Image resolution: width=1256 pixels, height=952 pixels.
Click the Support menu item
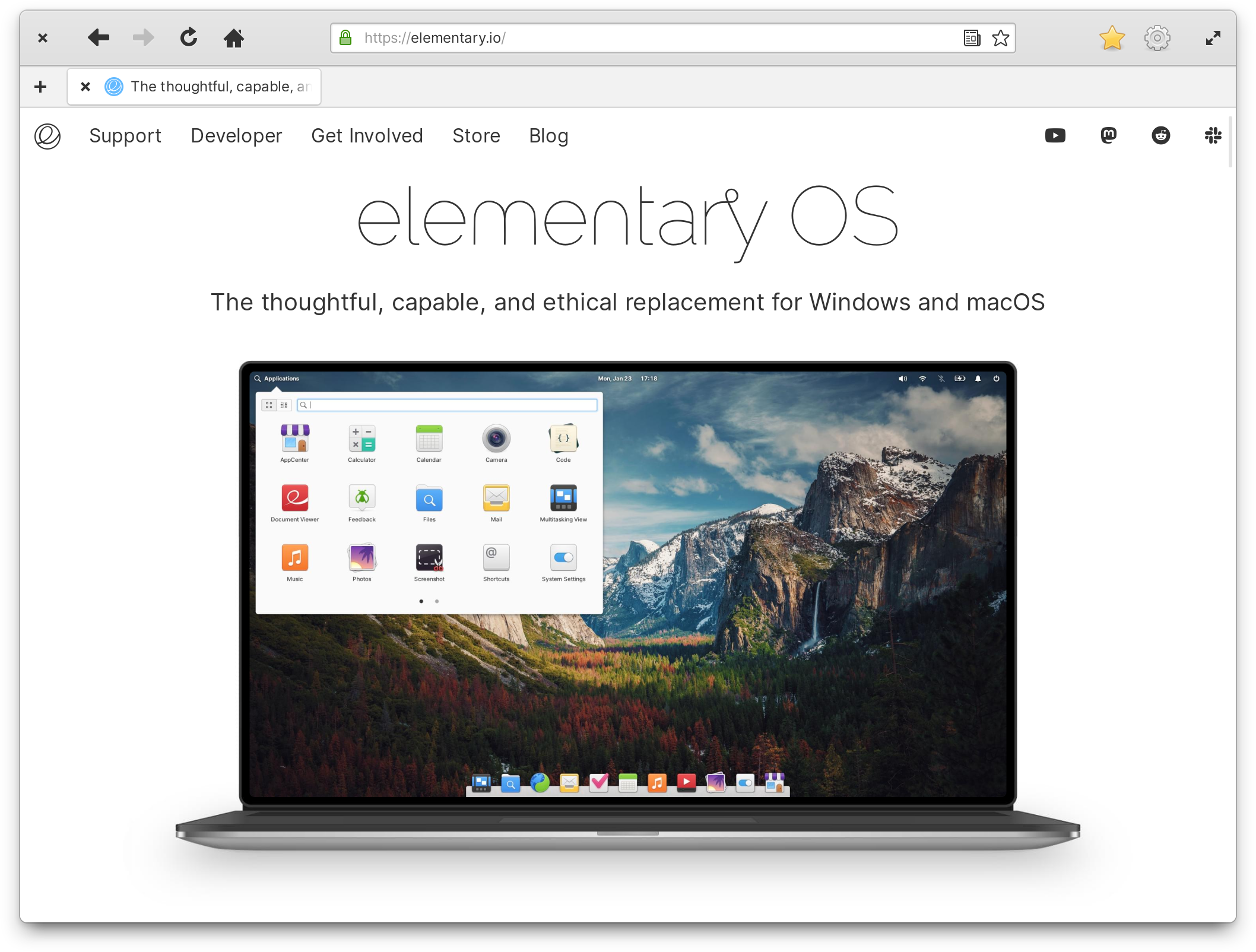[125, 135]
